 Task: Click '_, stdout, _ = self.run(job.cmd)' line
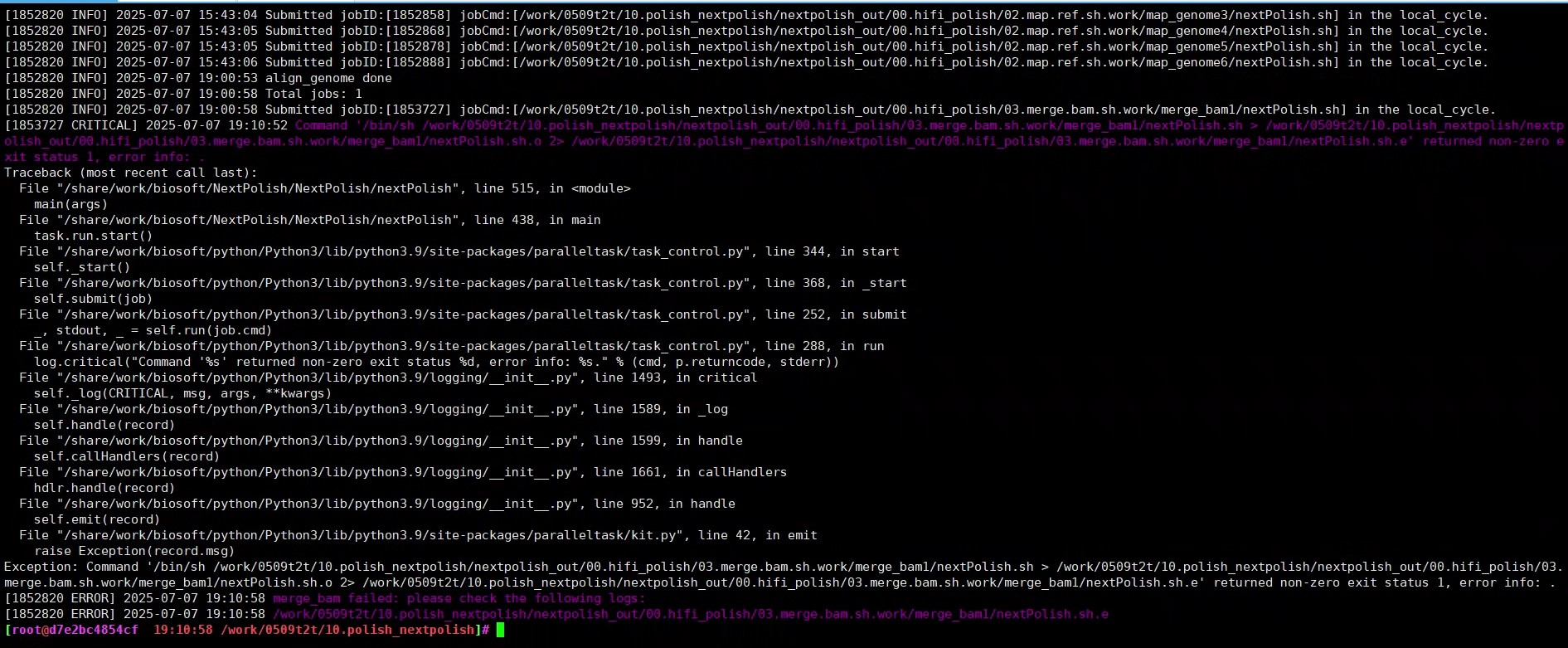pyautogui.click(x=153, y=330)
